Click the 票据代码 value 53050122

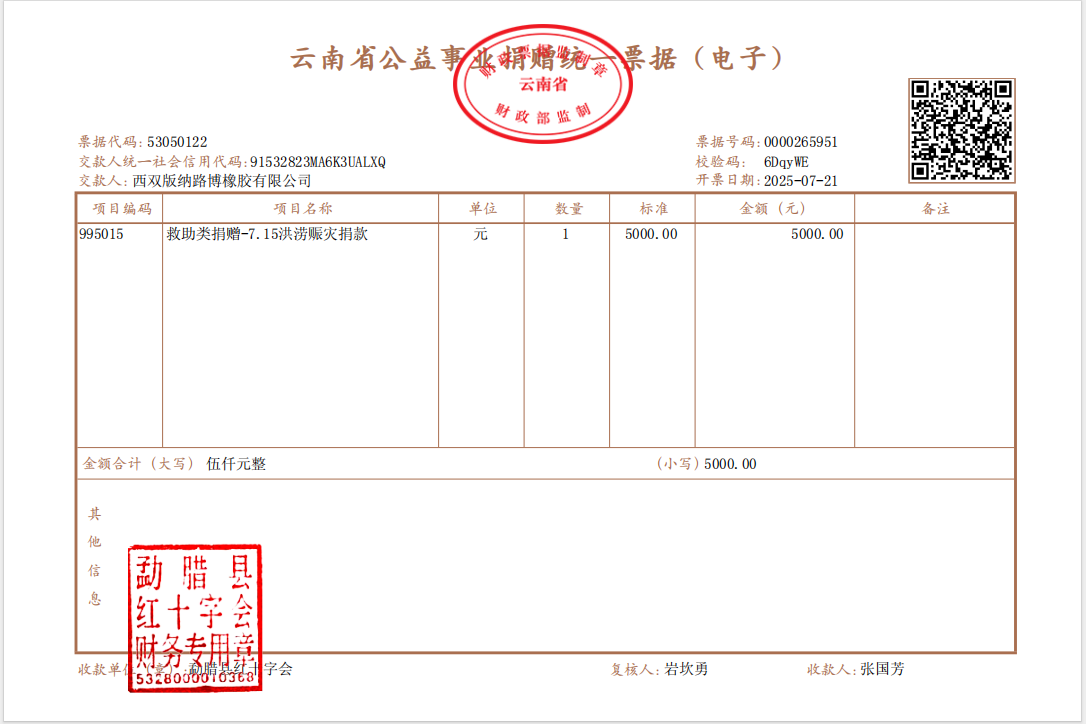tap(177, 142)
